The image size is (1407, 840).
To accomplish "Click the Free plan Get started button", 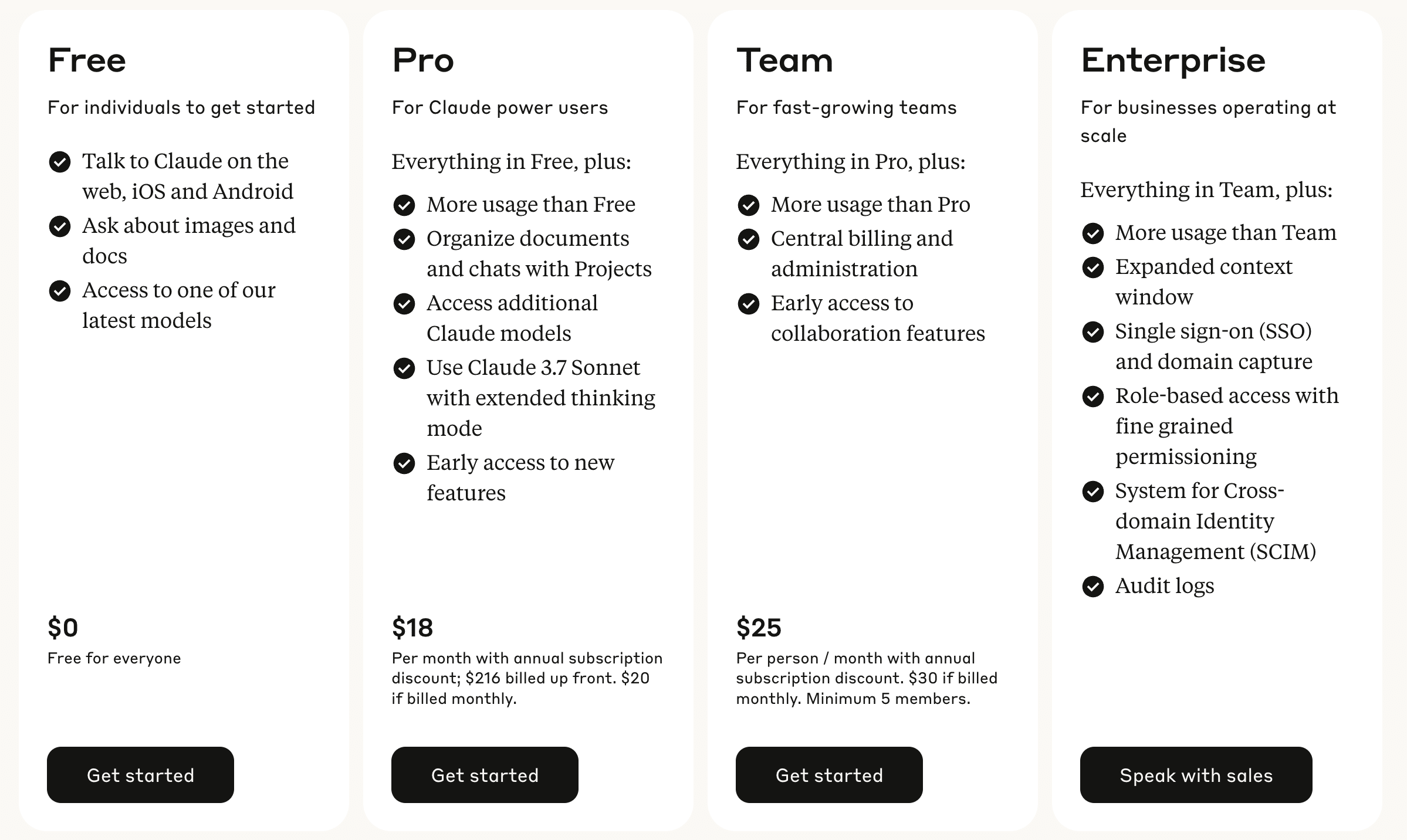I will point(140,775).
